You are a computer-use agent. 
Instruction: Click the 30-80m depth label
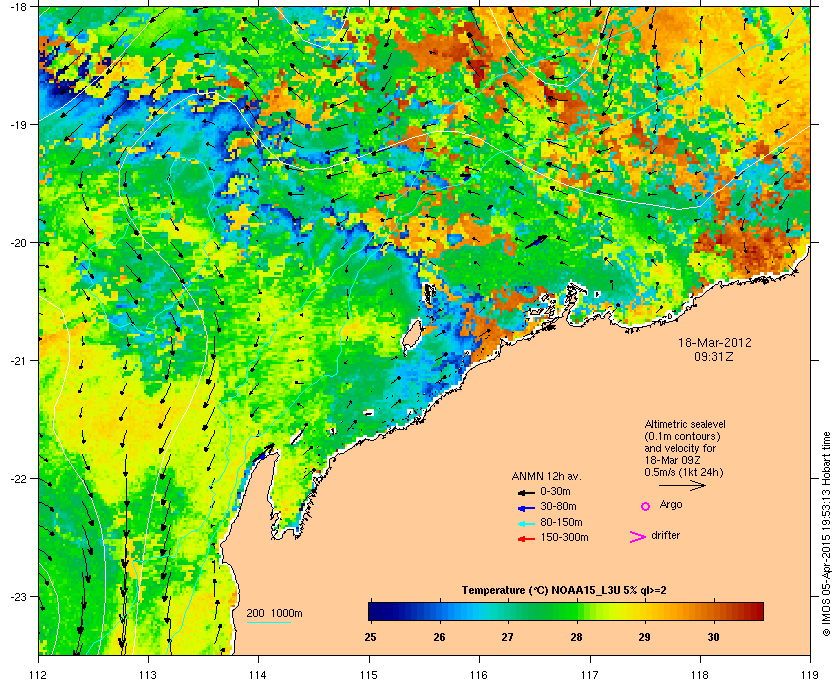558,506
